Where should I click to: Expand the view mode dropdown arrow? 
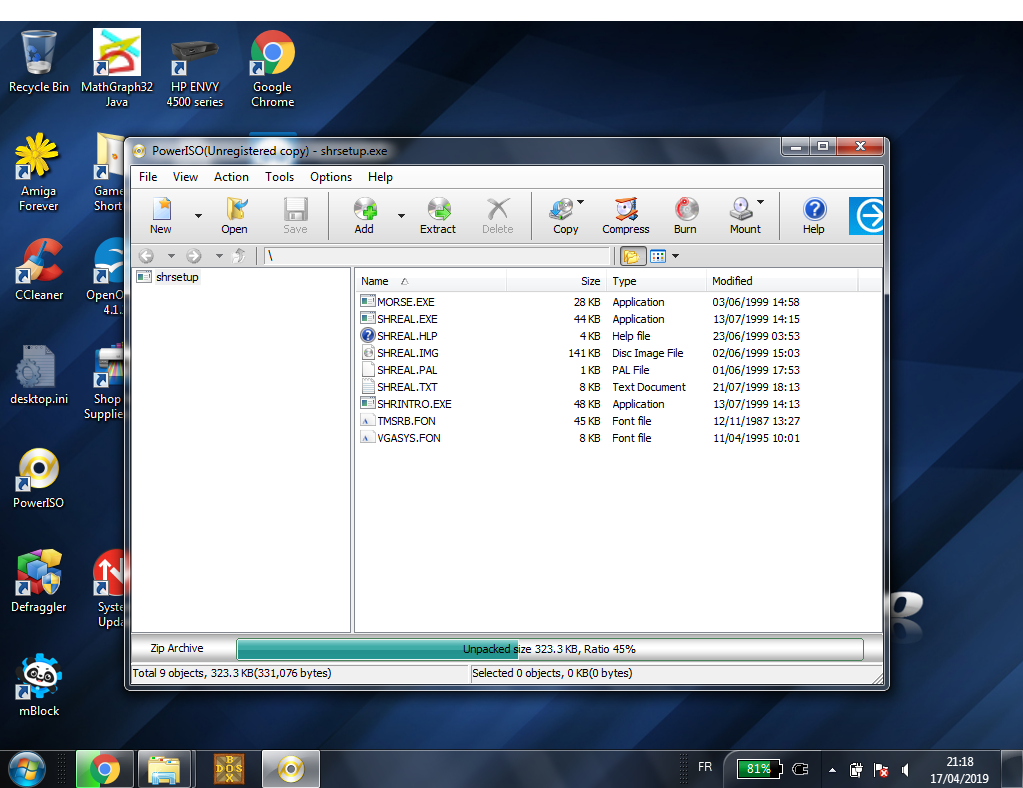[676, 256]
